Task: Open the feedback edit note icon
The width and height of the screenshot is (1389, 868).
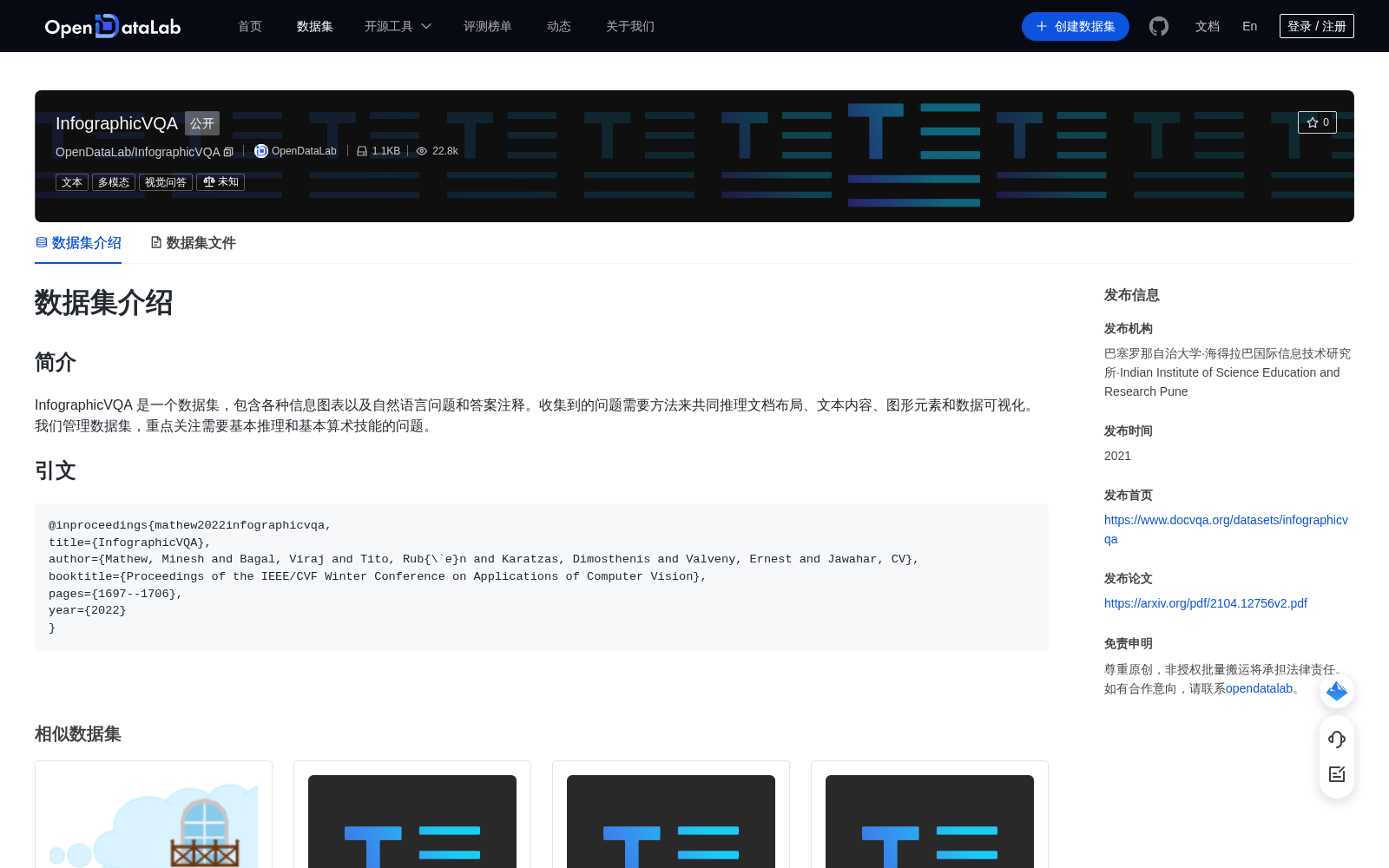Action: (x=1337, y=773)
